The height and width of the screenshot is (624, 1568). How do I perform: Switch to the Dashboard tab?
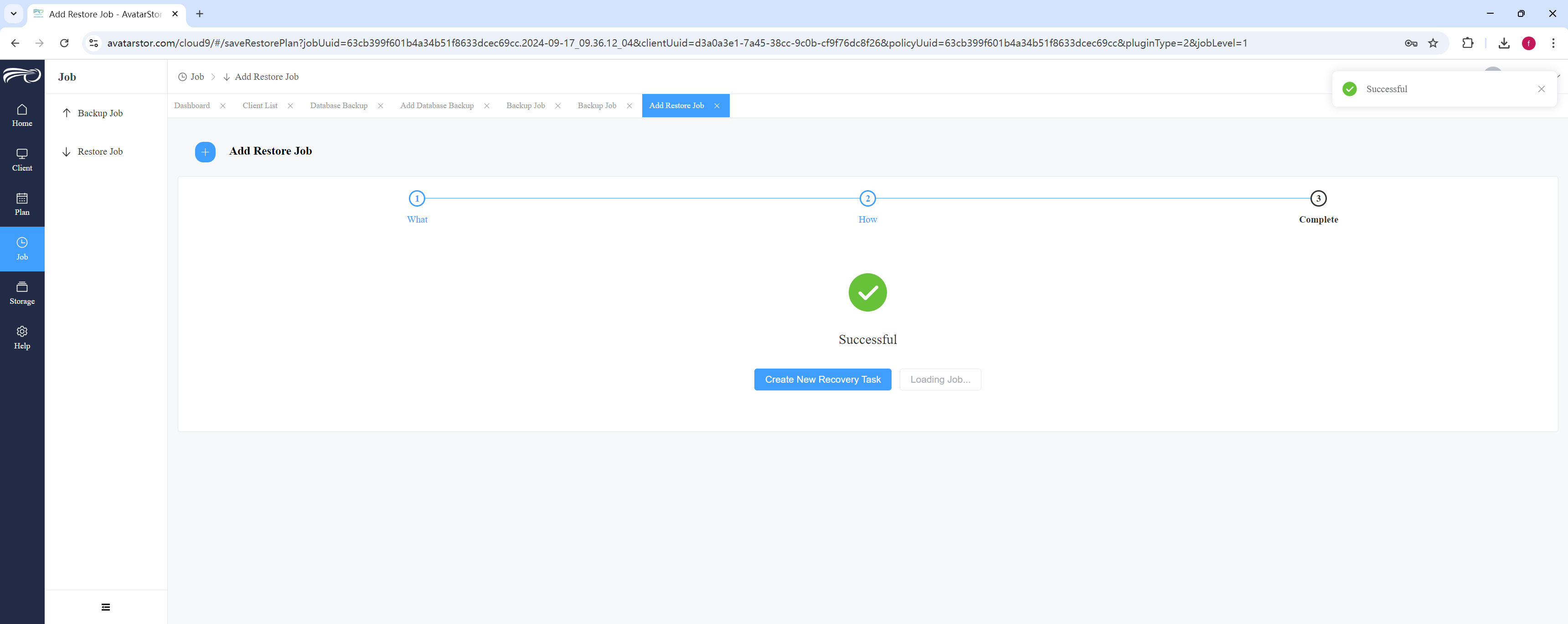click(x=192, y=105)
